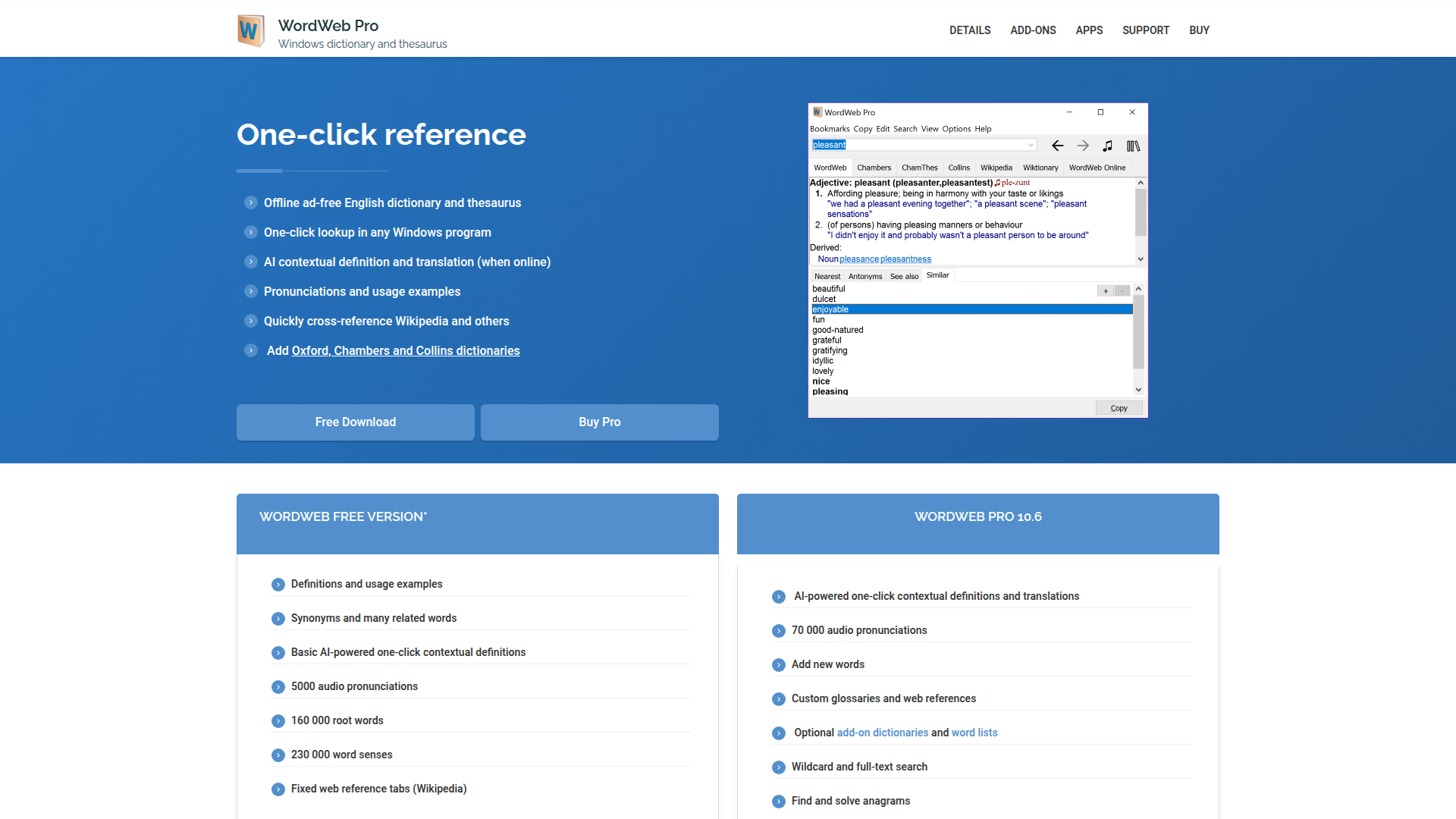Click the forward arrow in WordWeb window
The image size is (1456, 819).
coord(1083,146)
